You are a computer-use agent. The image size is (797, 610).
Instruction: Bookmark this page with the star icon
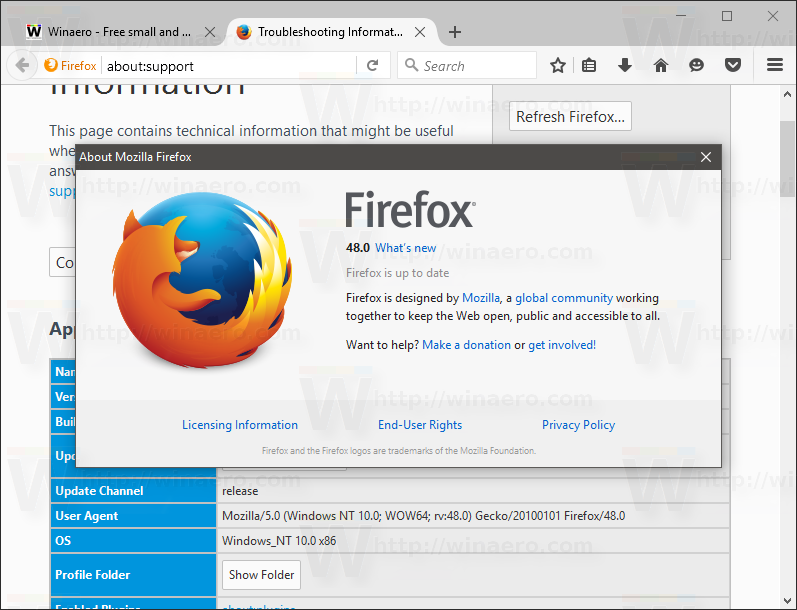[x=558, y=65]
